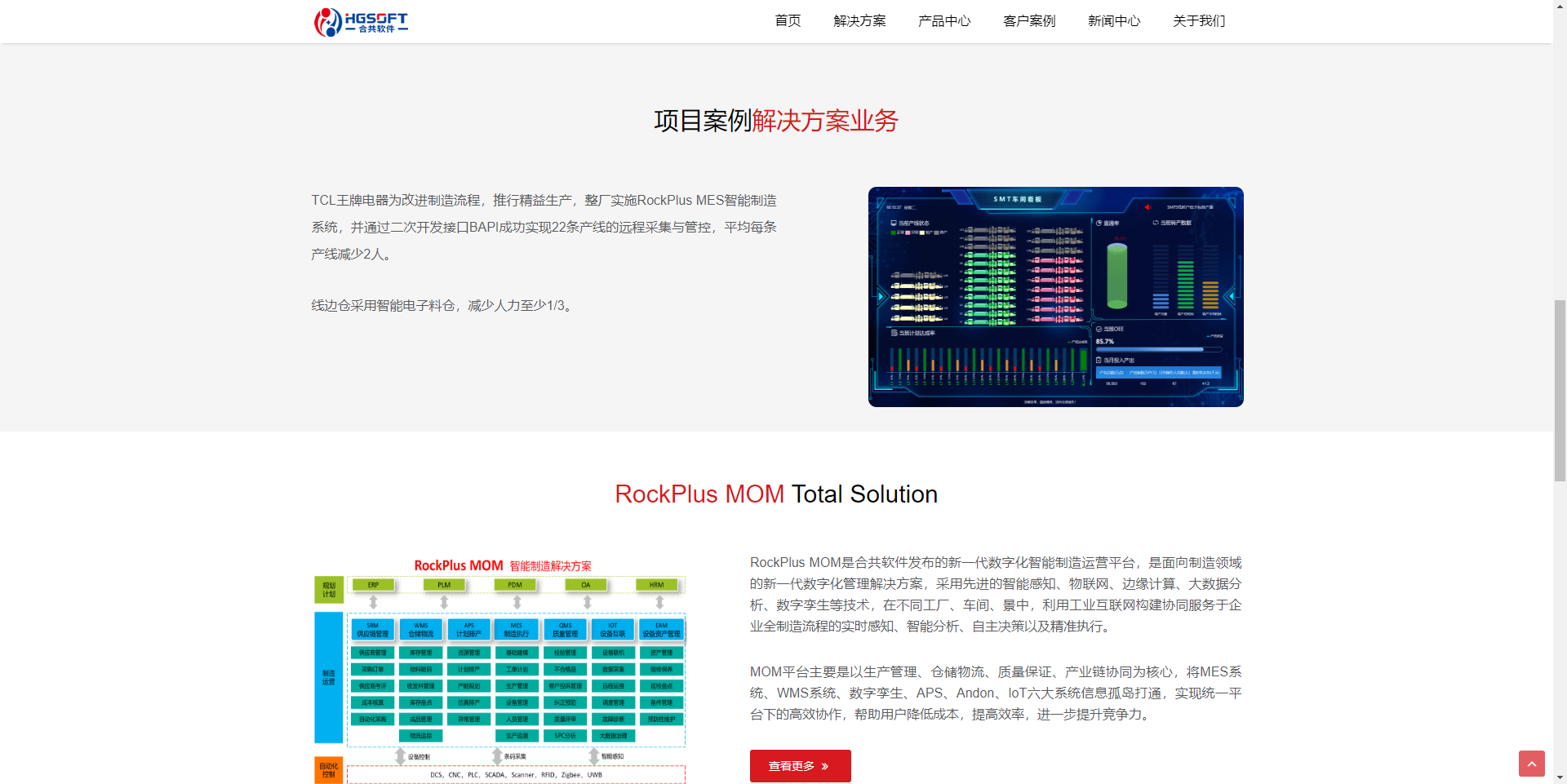This screenshot has width=1567, height=784.
Task: Click the QMS 质量管理 block
Action: pos(565,630)
